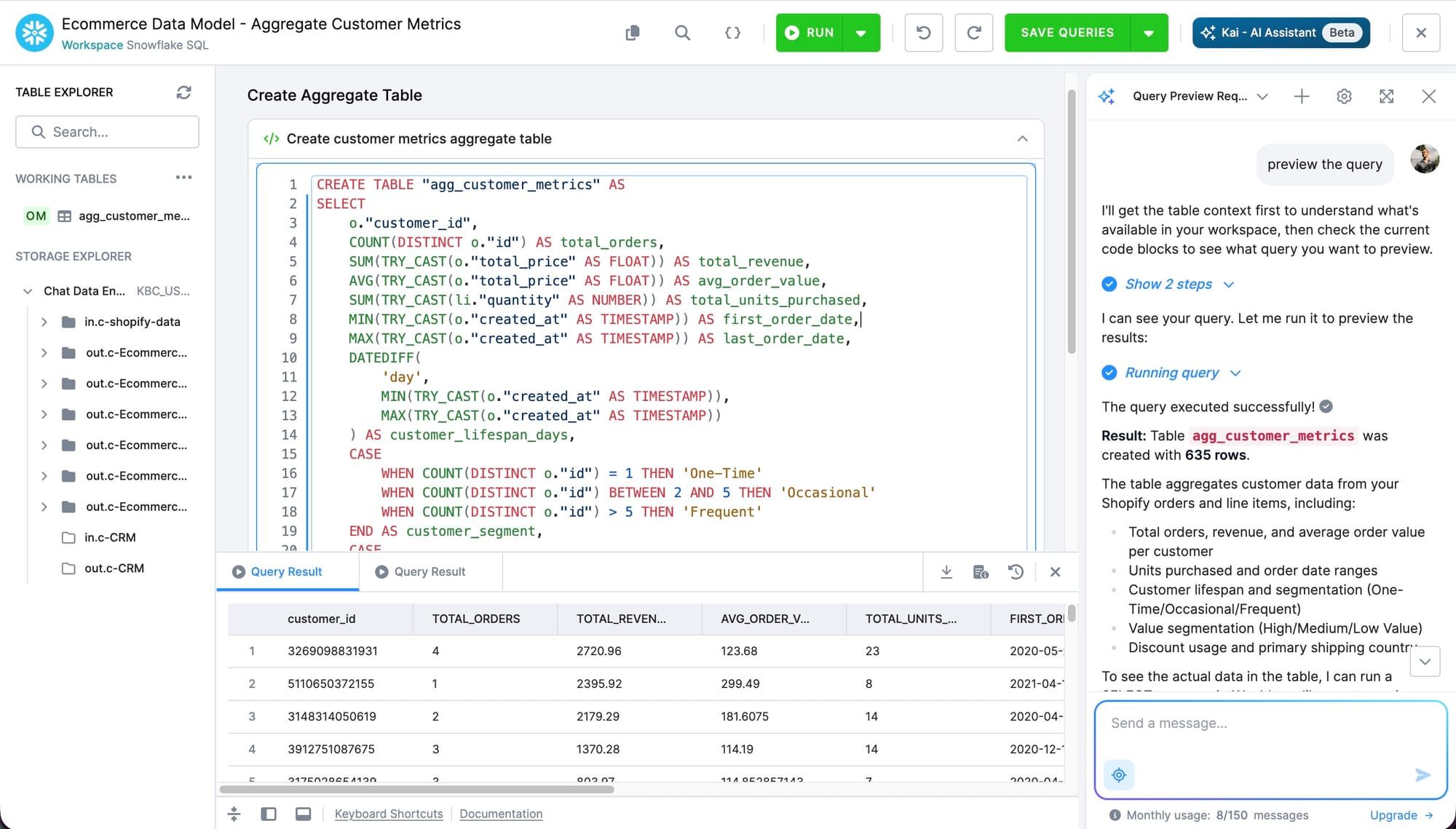This screenshot has height=829, width=1456.
Task: Refresh the Table Explorer
Action: (x=183, y=92)
